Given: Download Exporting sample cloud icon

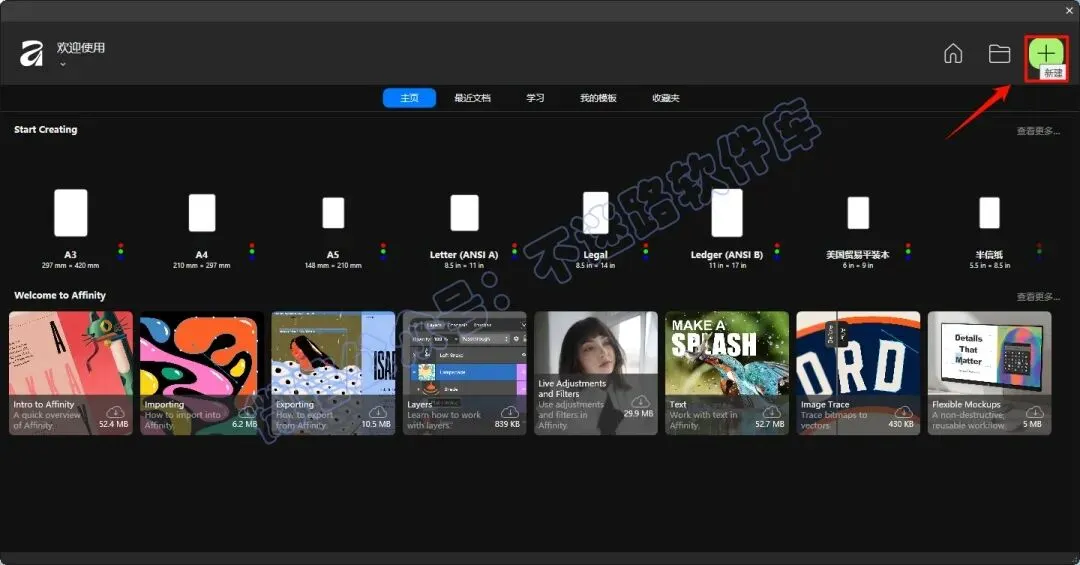Looking at the screenshot, I should coord(377,412).
